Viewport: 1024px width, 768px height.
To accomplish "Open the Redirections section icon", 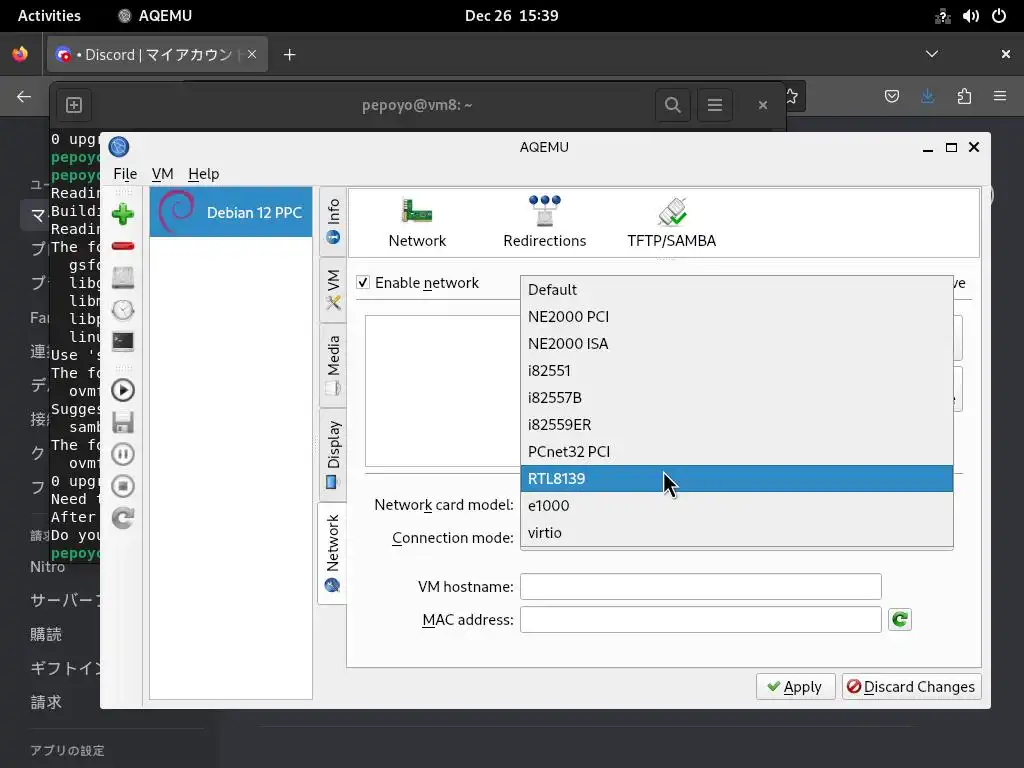I will tap(545, 223).
